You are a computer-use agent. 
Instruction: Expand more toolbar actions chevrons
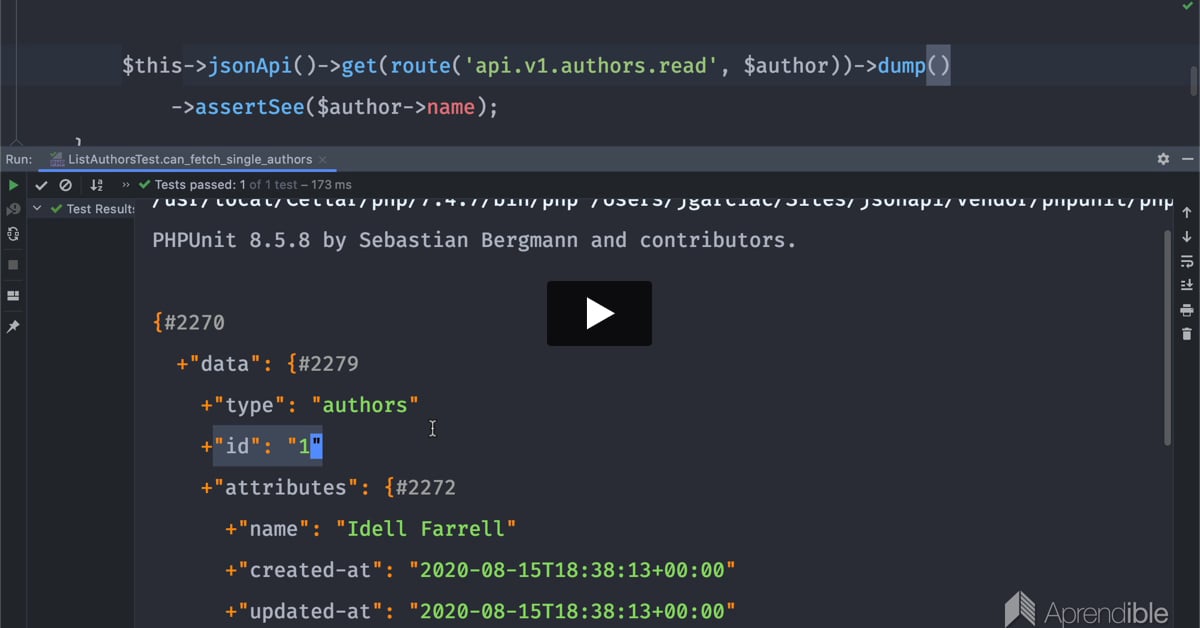point(126,185)
